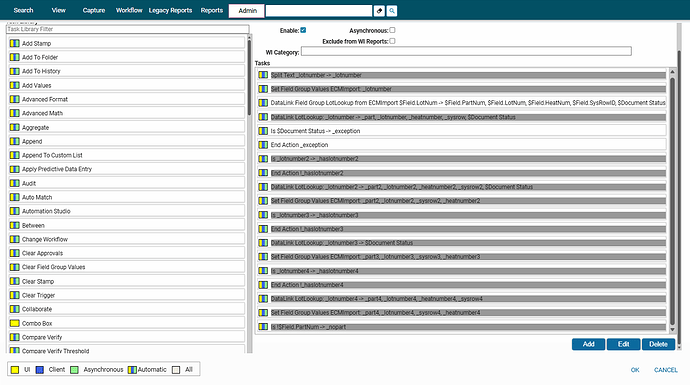The image size is (690, 385).
Task: Click the Tasks list scroll-down arrow
Action: tap(672, 330)
